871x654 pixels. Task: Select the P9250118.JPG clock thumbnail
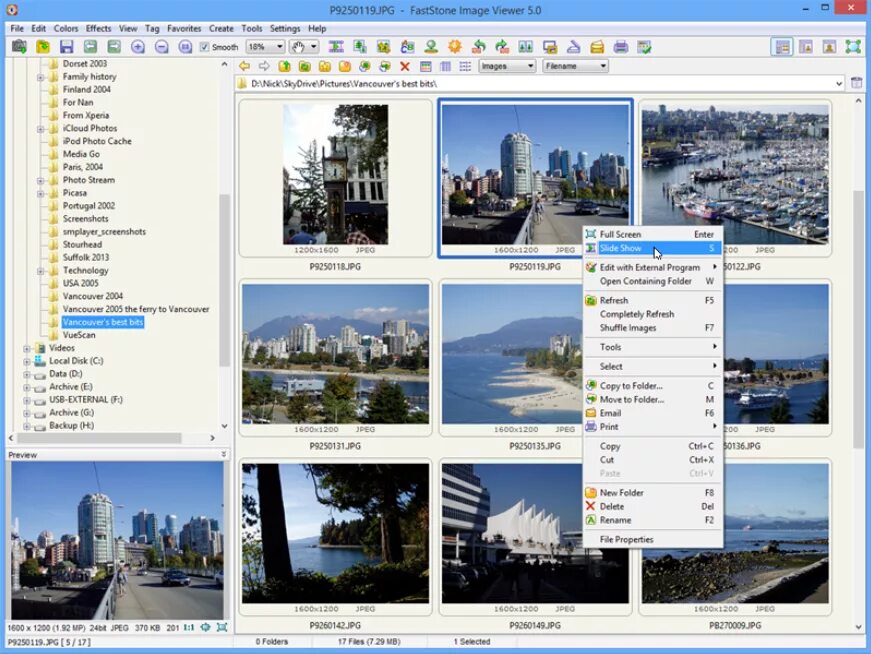pos(336,174)
